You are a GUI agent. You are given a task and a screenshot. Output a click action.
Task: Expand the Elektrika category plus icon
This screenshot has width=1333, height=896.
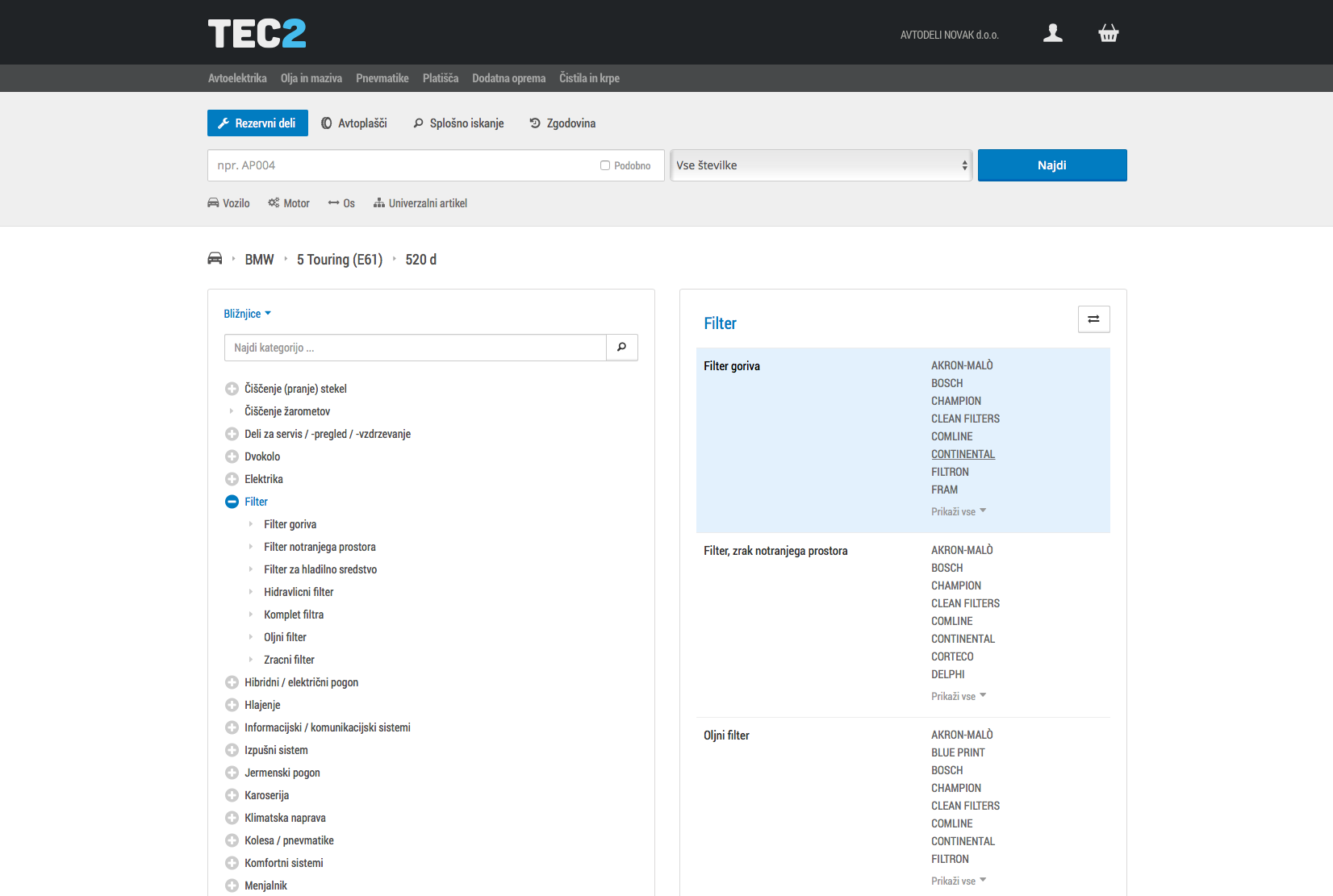coord(232,479)
